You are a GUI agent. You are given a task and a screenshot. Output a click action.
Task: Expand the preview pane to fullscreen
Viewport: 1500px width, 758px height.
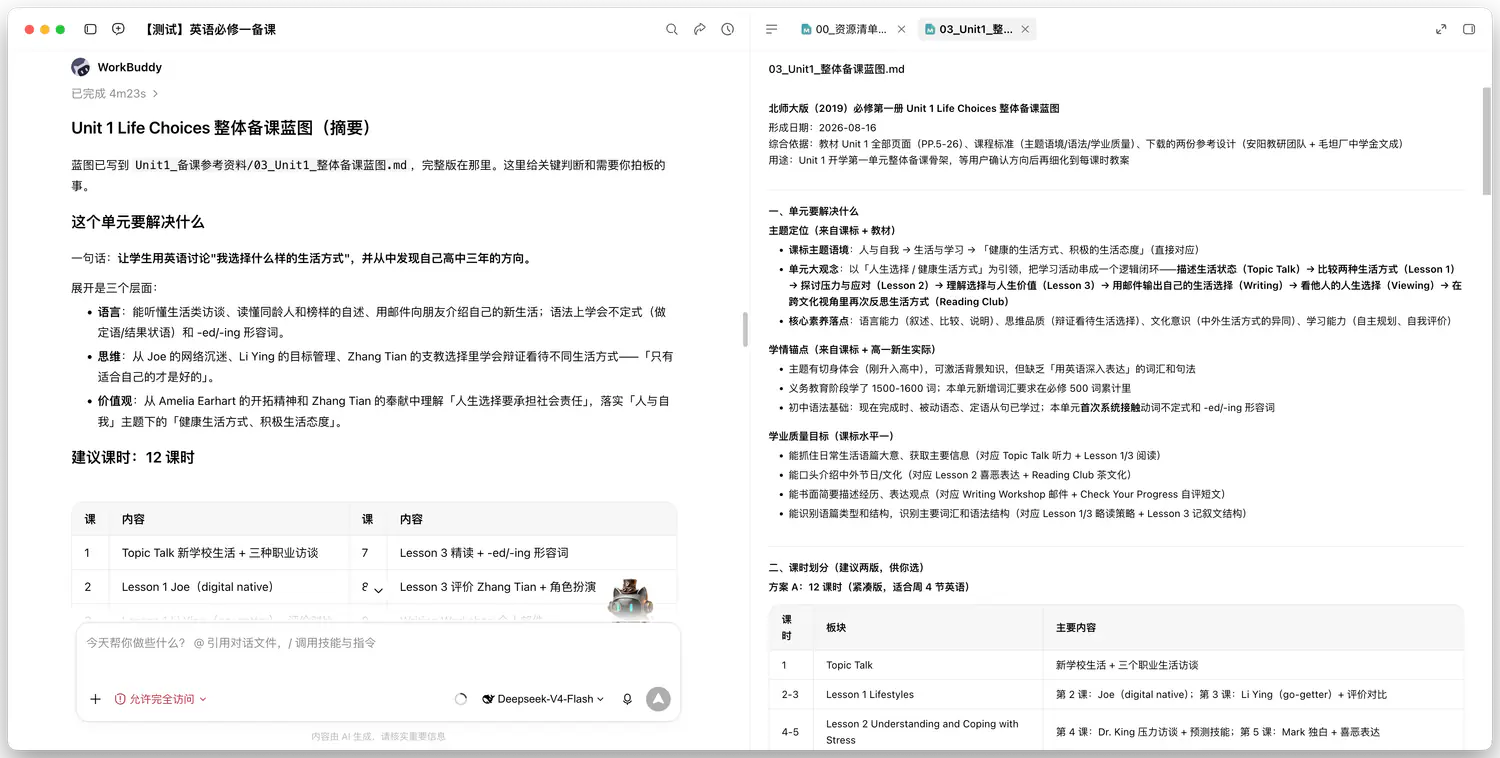(1441, 30)
